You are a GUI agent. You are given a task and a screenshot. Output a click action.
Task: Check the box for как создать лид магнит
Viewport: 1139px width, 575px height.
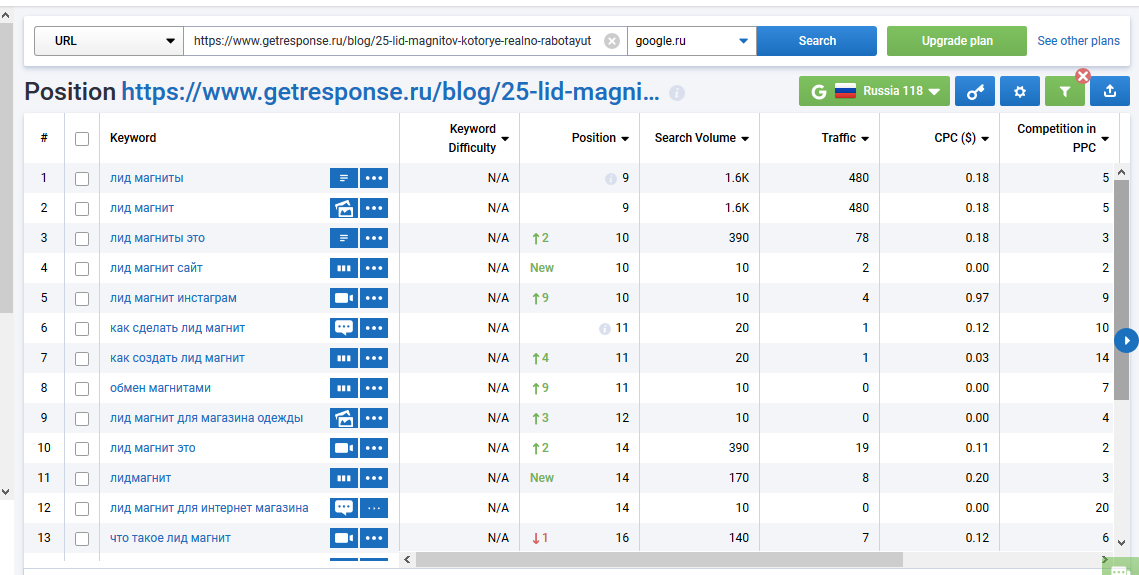tap(82, 359)
